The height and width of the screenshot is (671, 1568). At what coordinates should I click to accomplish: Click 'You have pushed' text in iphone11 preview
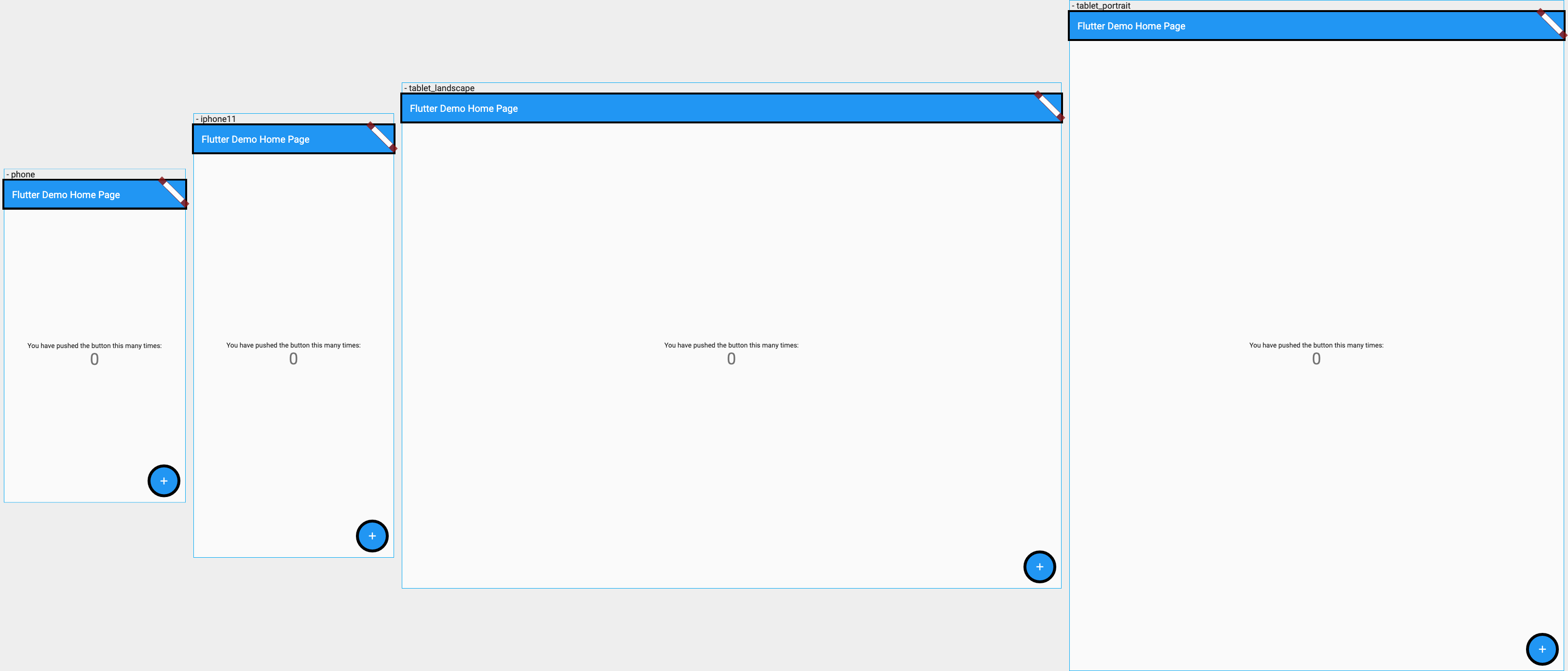(x=293, y=345)
